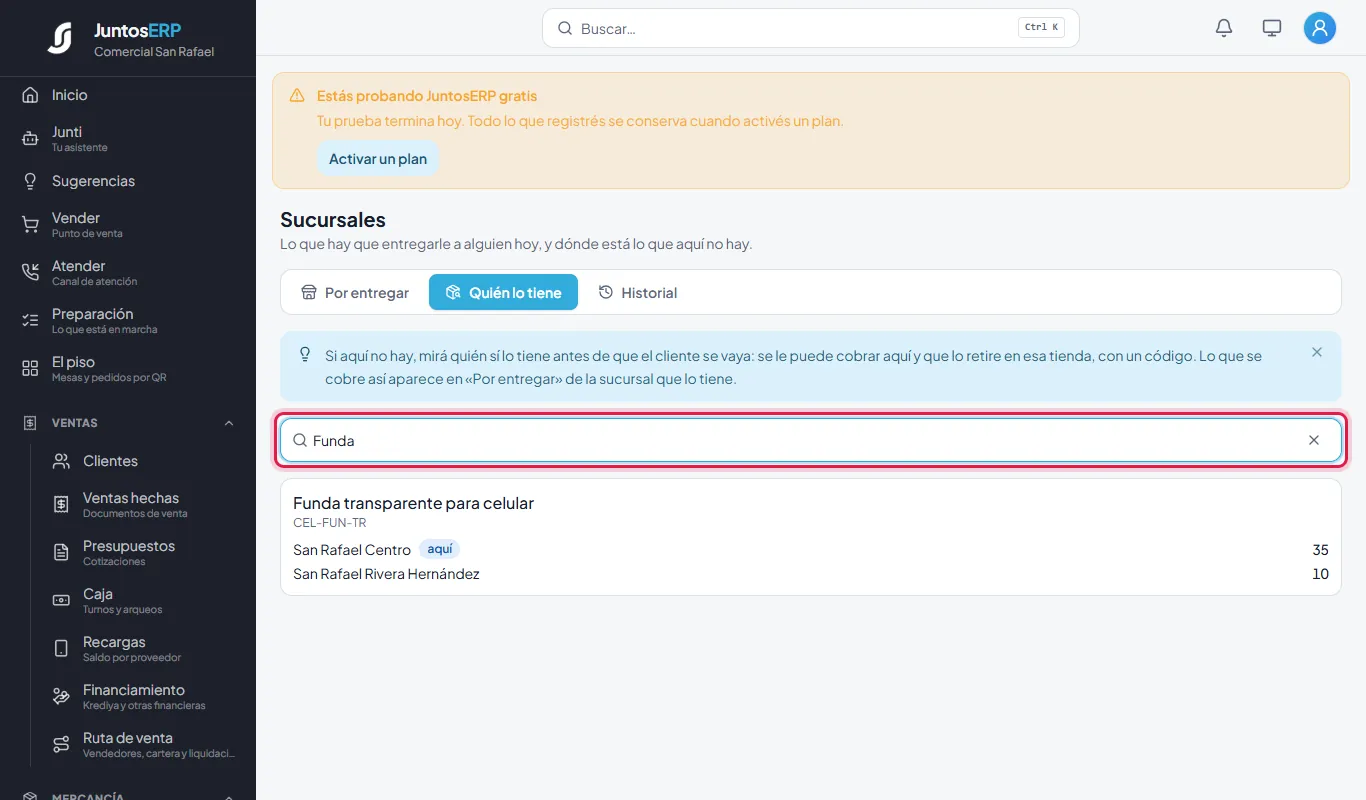This screenshot has width=1366, height=800.
Task: Open Junti assistant
Action: coord(128,138)
